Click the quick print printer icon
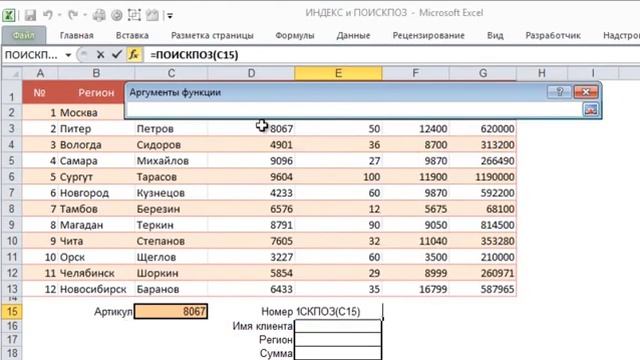Image resolution: width=640 pixels, height=360 pixels. click(99, 16)
